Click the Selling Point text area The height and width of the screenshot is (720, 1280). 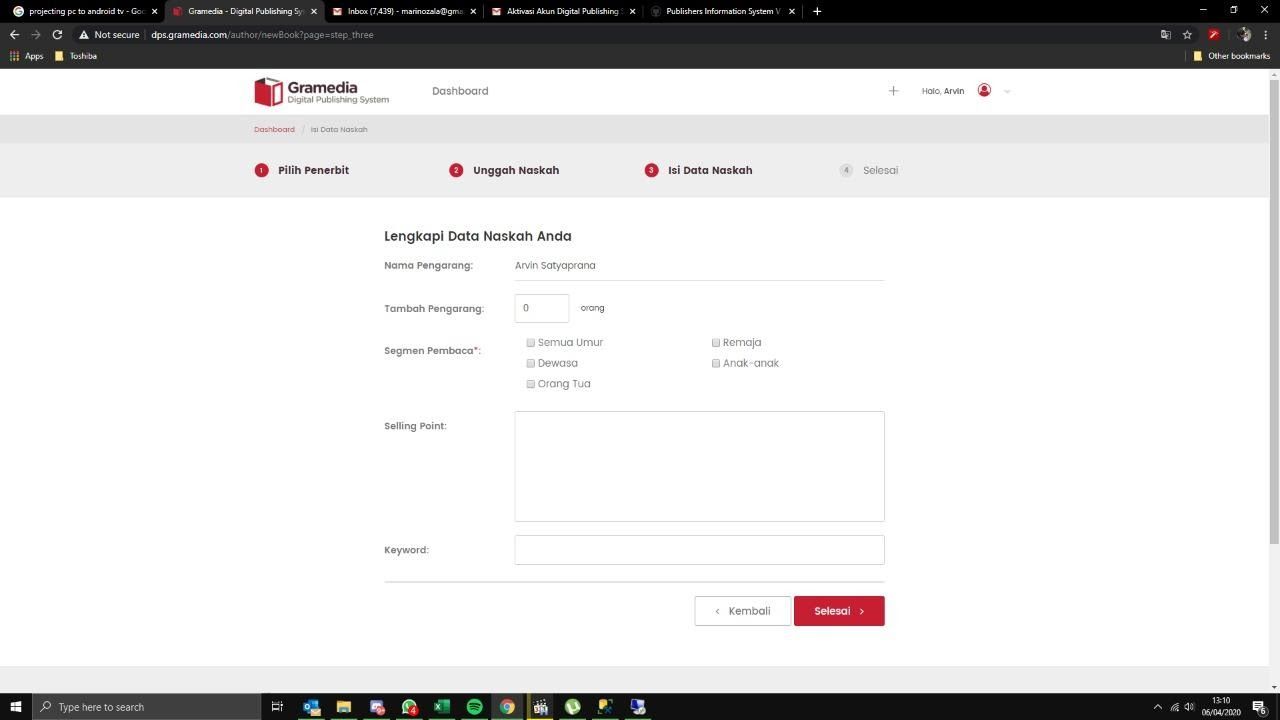coord(699,466)
